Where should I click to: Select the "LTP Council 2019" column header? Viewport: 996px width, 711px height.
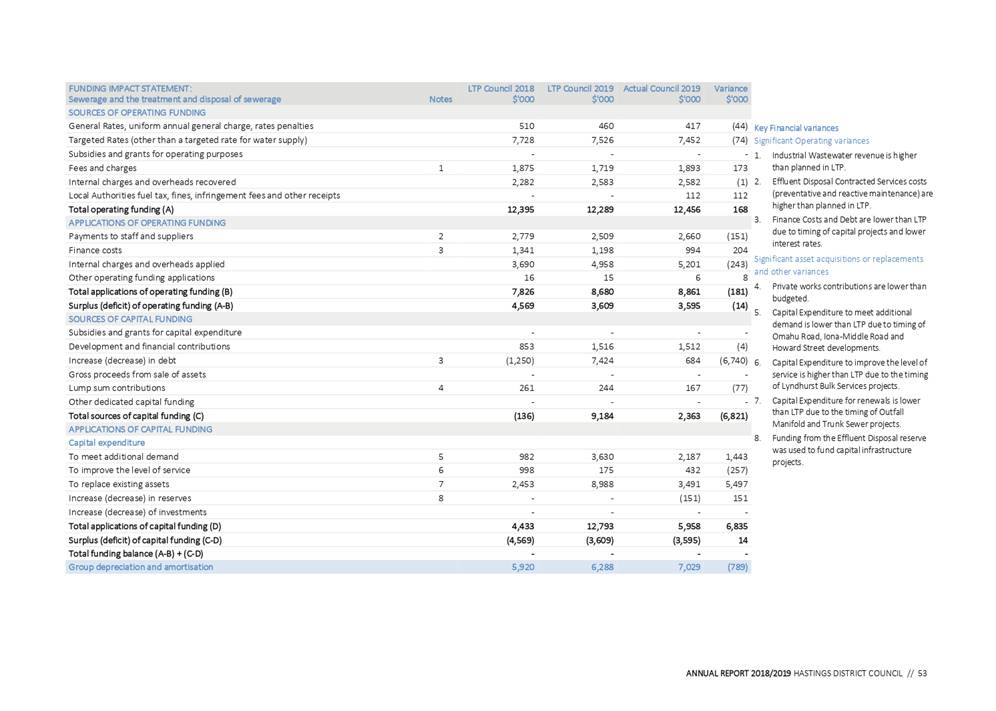click(580, 88)
